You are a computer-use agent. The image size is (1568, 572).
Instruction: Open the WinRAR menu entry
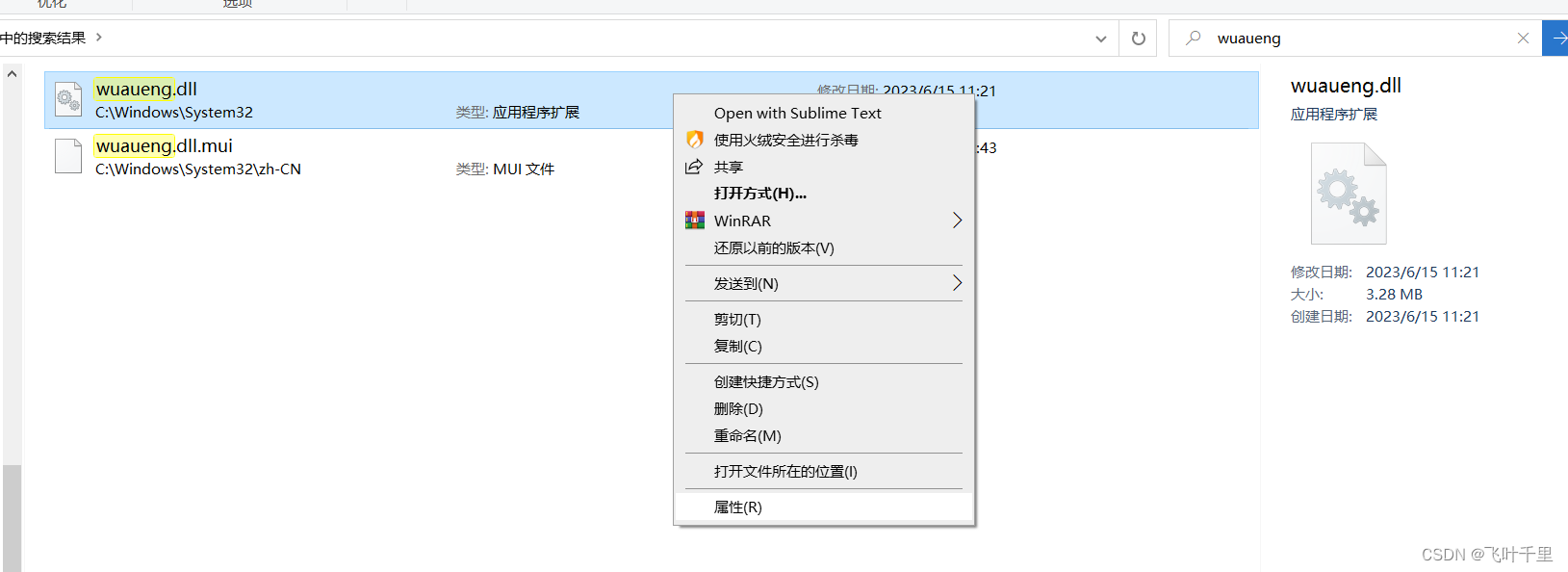(x=824, y=221)
